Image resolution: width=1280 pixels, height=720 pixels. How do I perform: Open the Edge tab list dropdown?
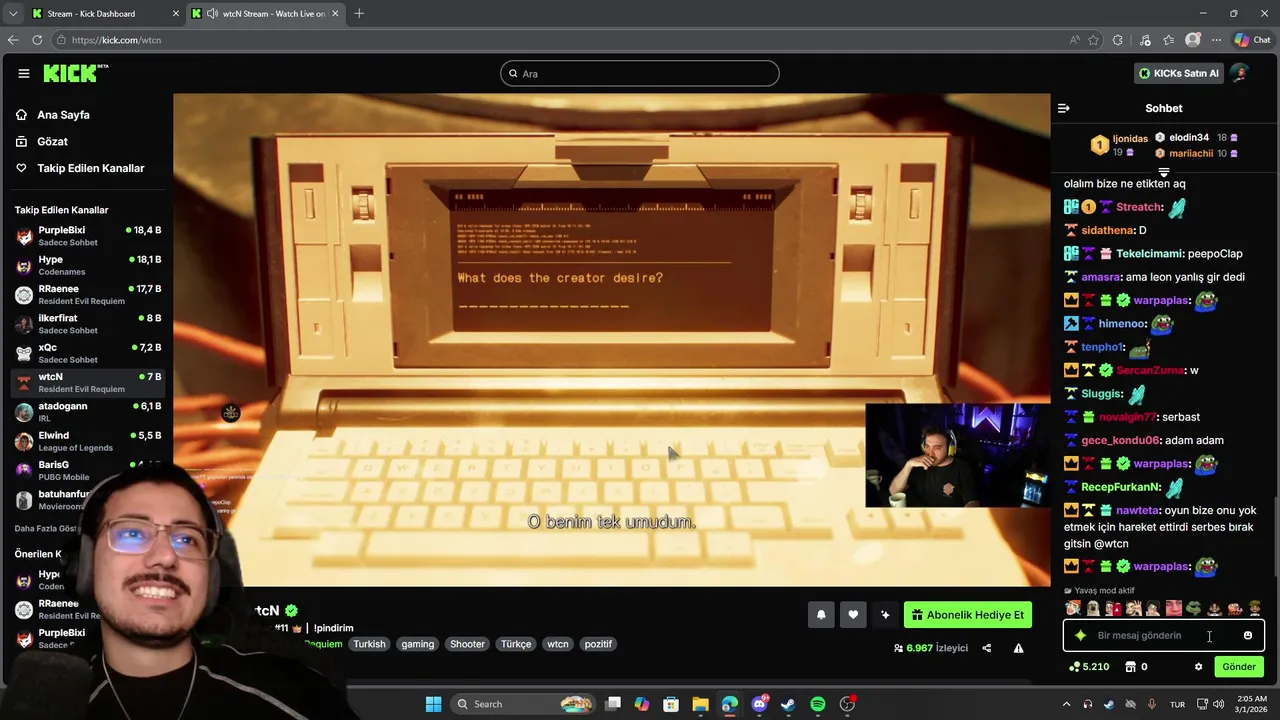pyautogui.click(x=13, y=13)
